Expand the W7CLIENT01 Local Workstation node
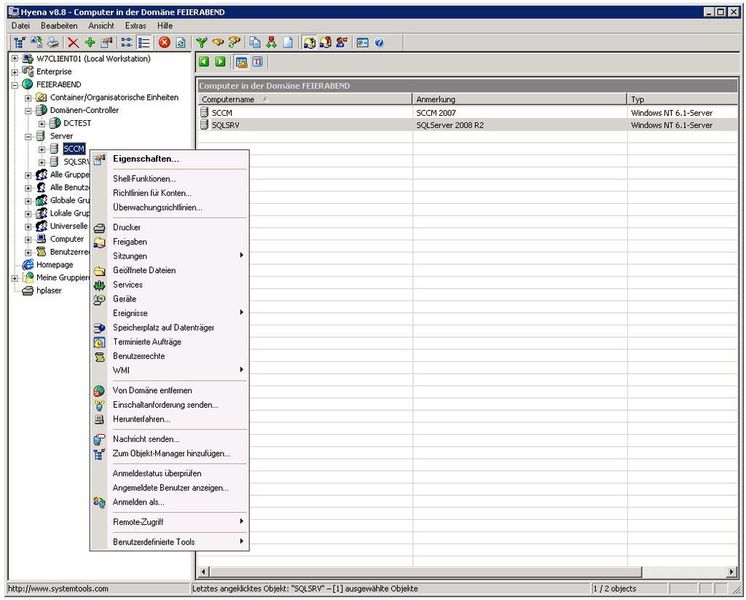Viewport: 746px width, 600px height. 15,59
